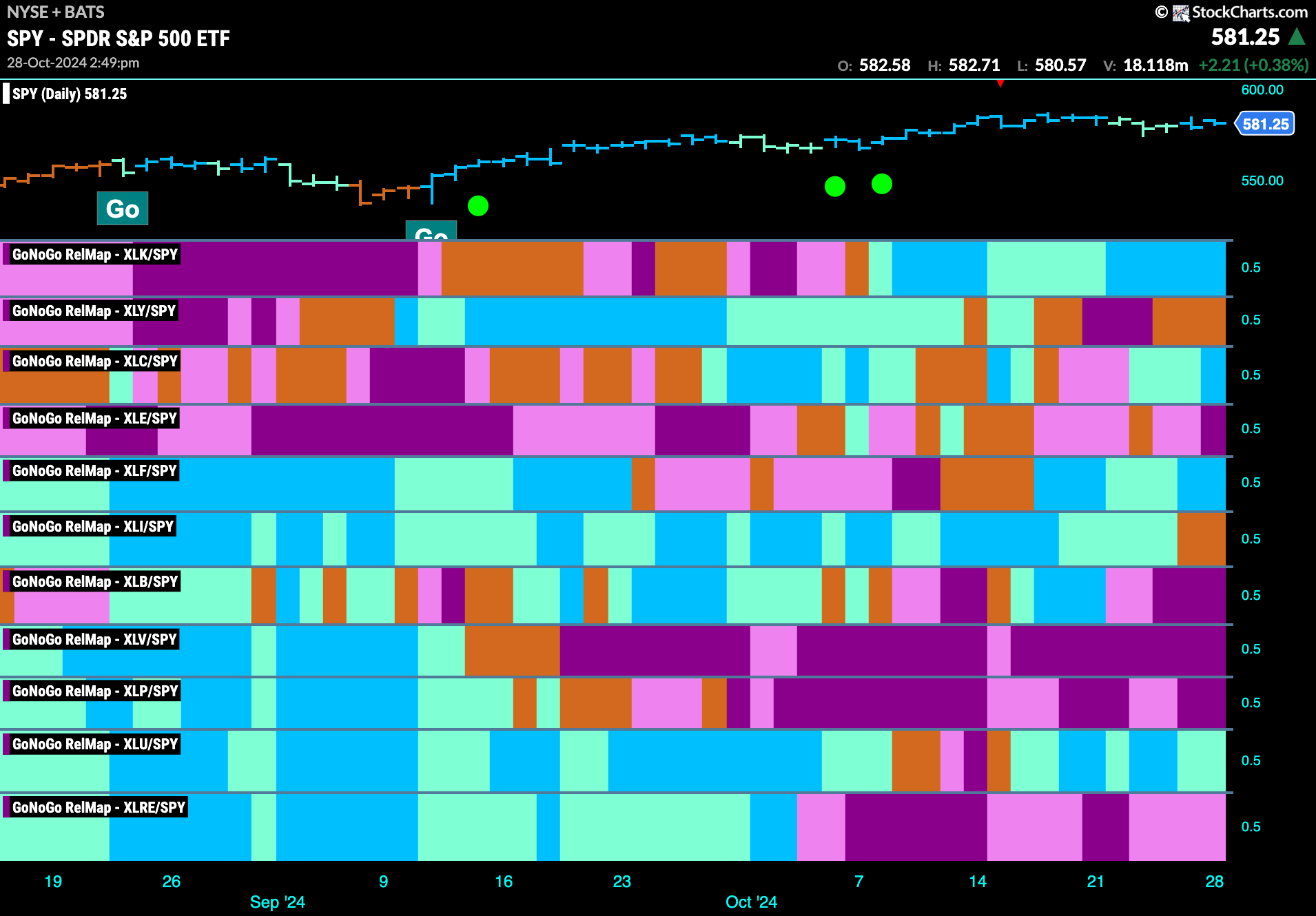Screen dimensions: 1316x916
Task: Click the low price value 580.57
Action: [x=1060, y=65]
